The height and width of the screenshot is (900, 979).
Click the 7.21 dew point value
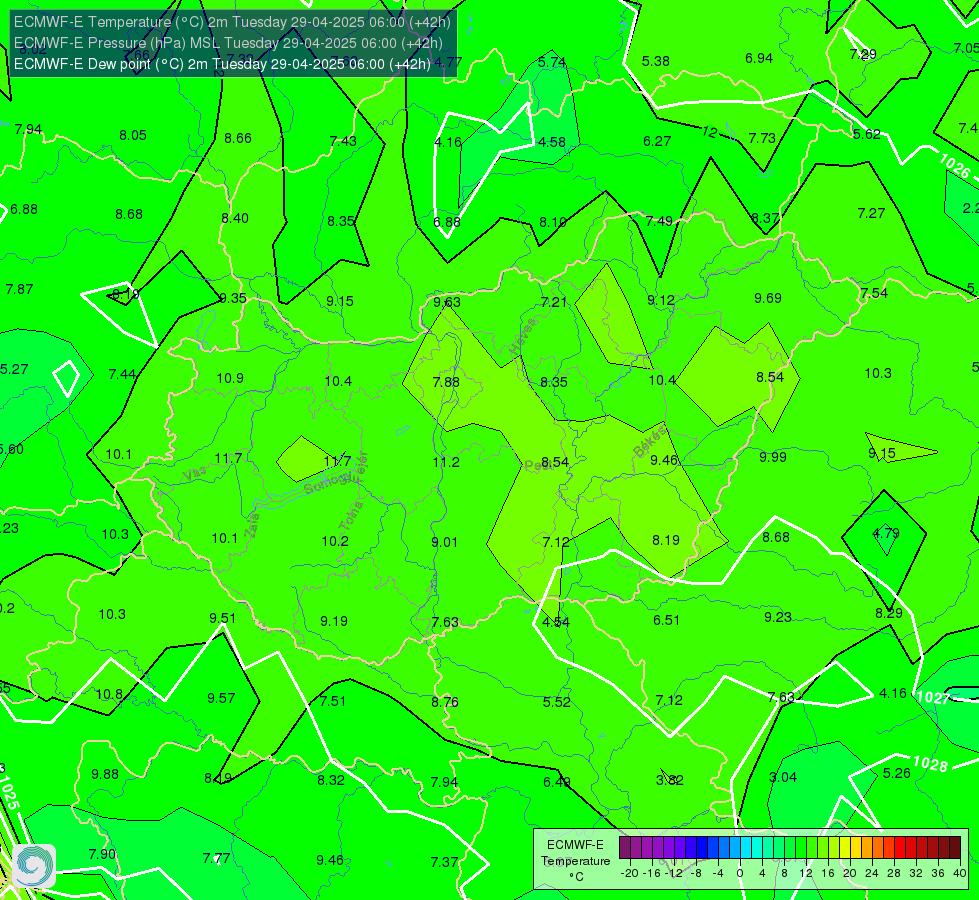pyautogui.click(x=554, y=302)
